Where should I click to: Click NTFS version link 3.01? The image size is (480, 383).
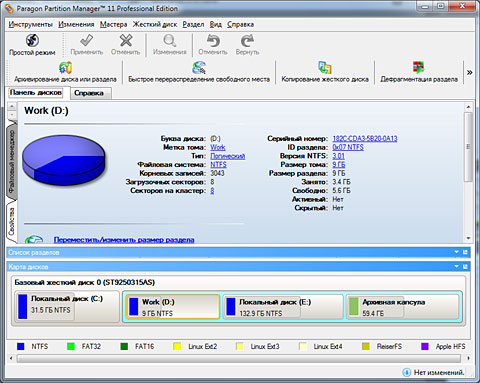coord(338,156)
